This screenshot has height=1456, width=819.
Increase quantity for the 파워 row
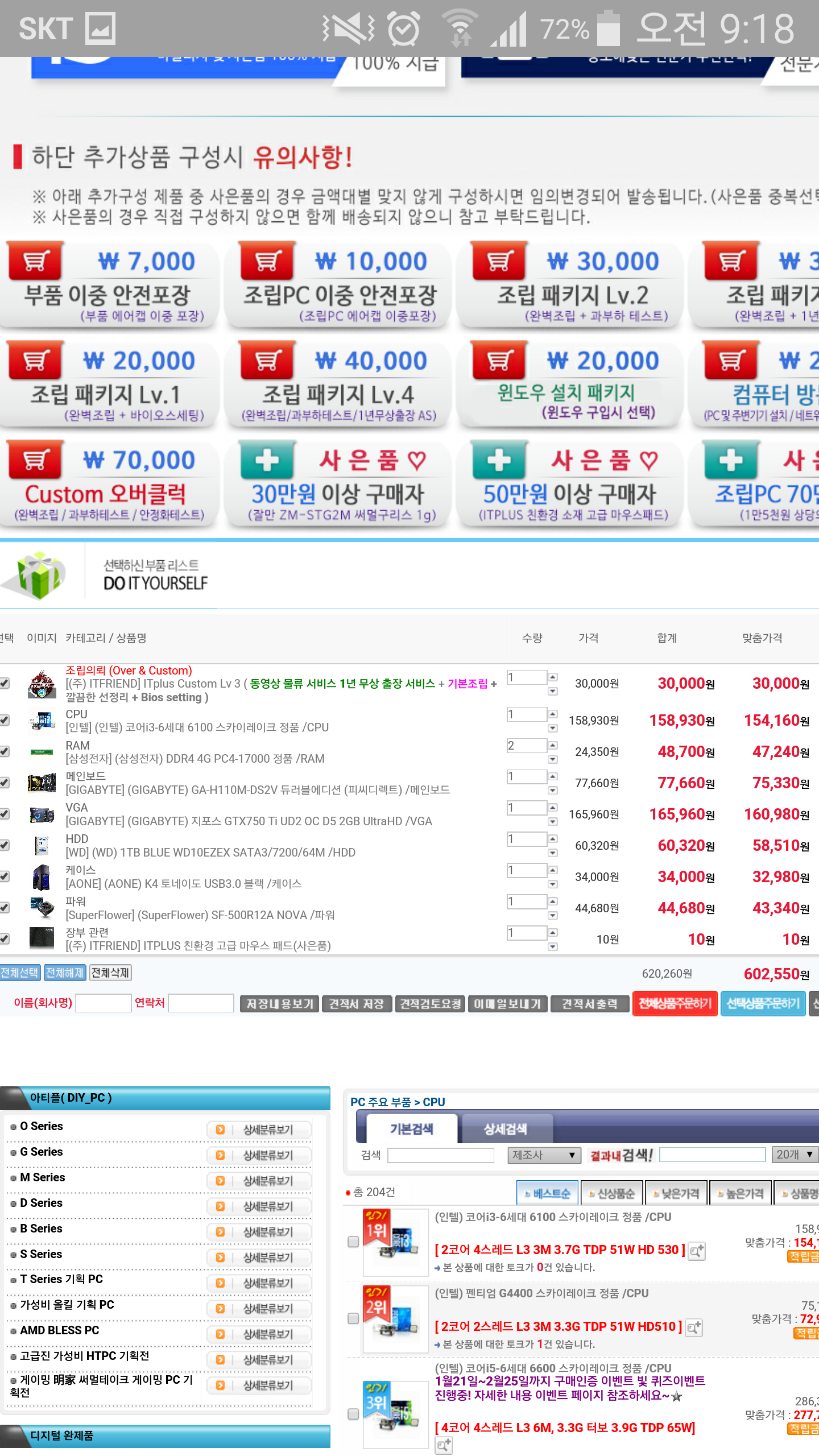coord(552,902)
